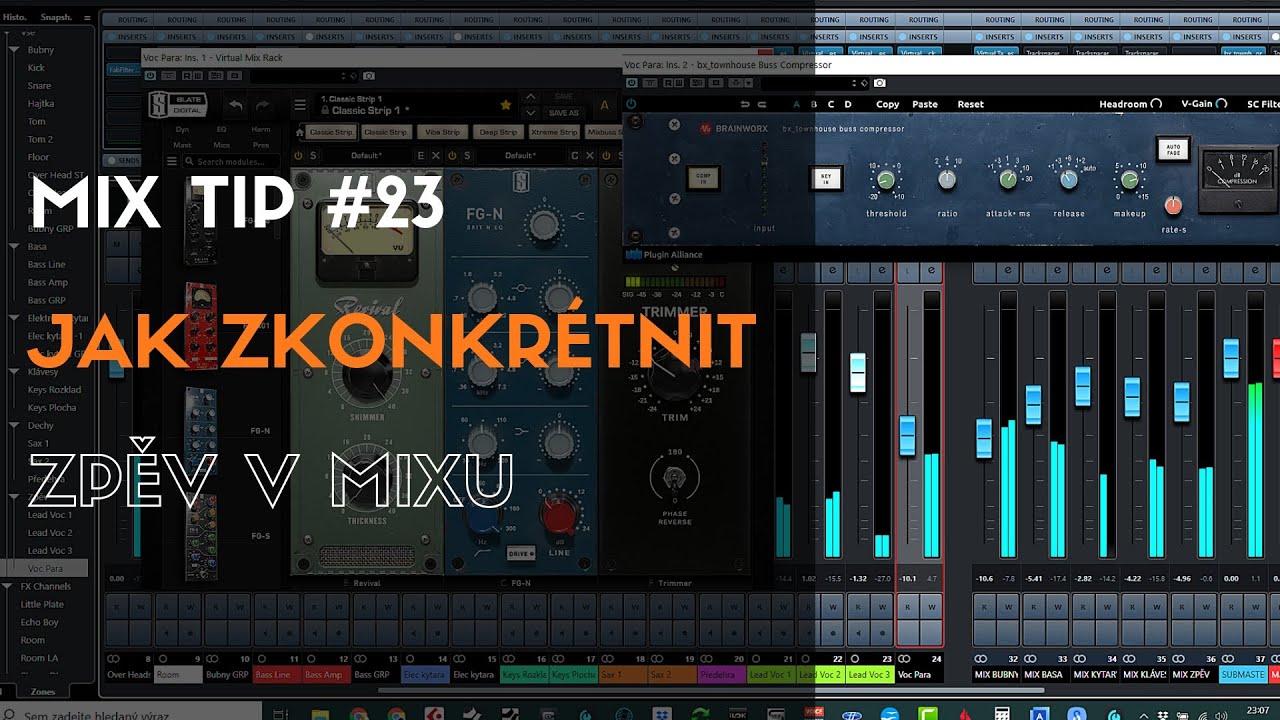Viewport: 1280px width, 720px height.
Task: Toggle FG-N module power button
Action: point(452,156)
